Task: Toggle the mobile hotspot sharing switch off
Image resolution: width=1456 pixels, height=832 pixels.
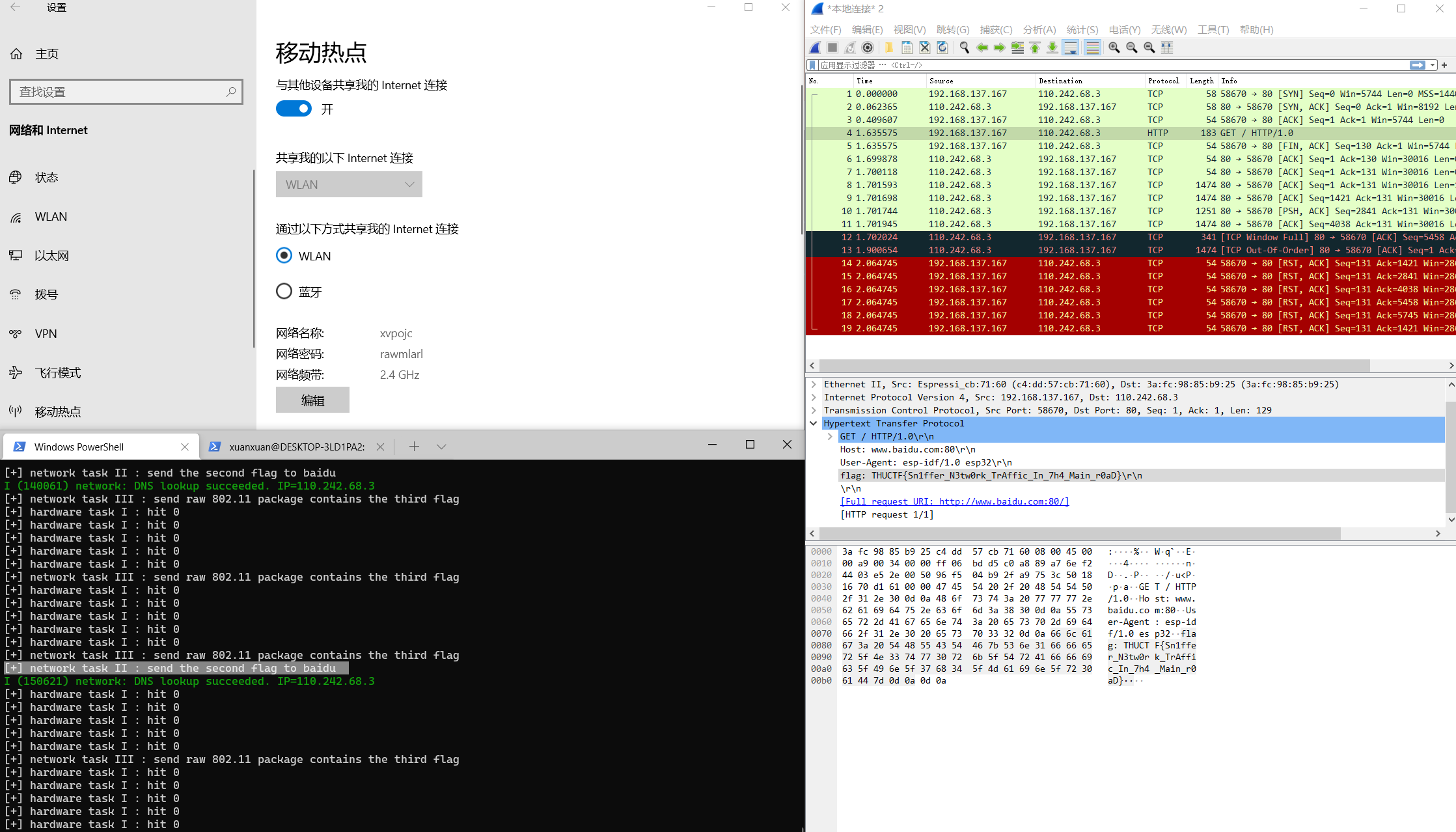Action: [294, 108]
